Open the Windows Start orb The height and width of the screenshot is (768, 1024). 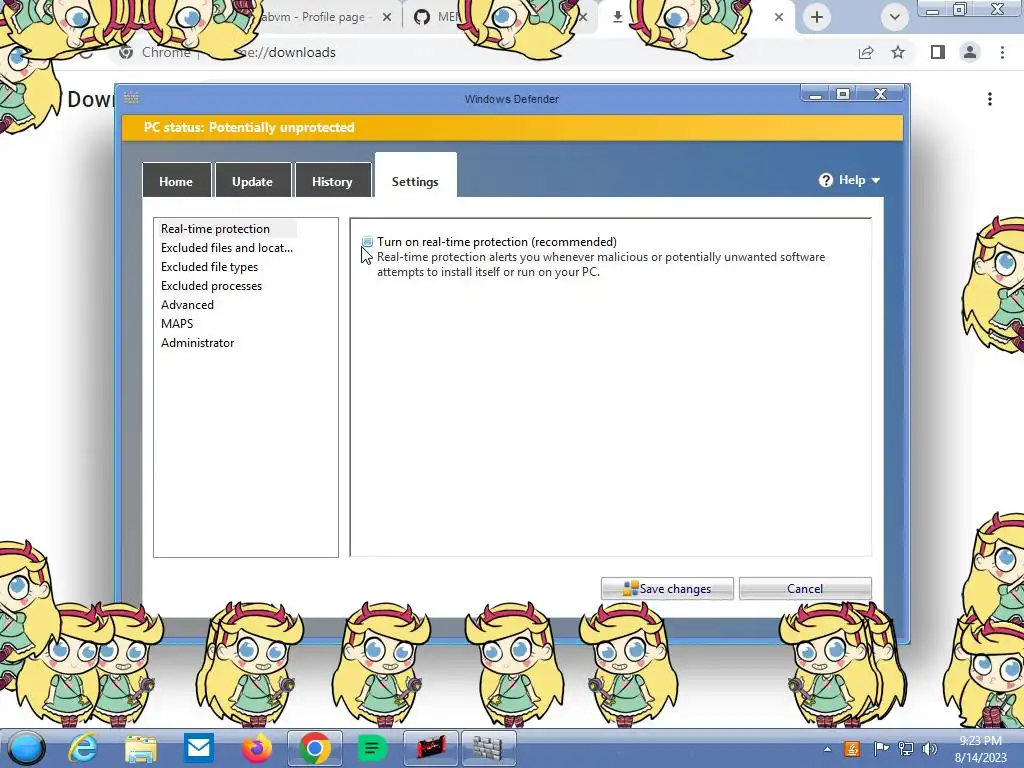26,748
